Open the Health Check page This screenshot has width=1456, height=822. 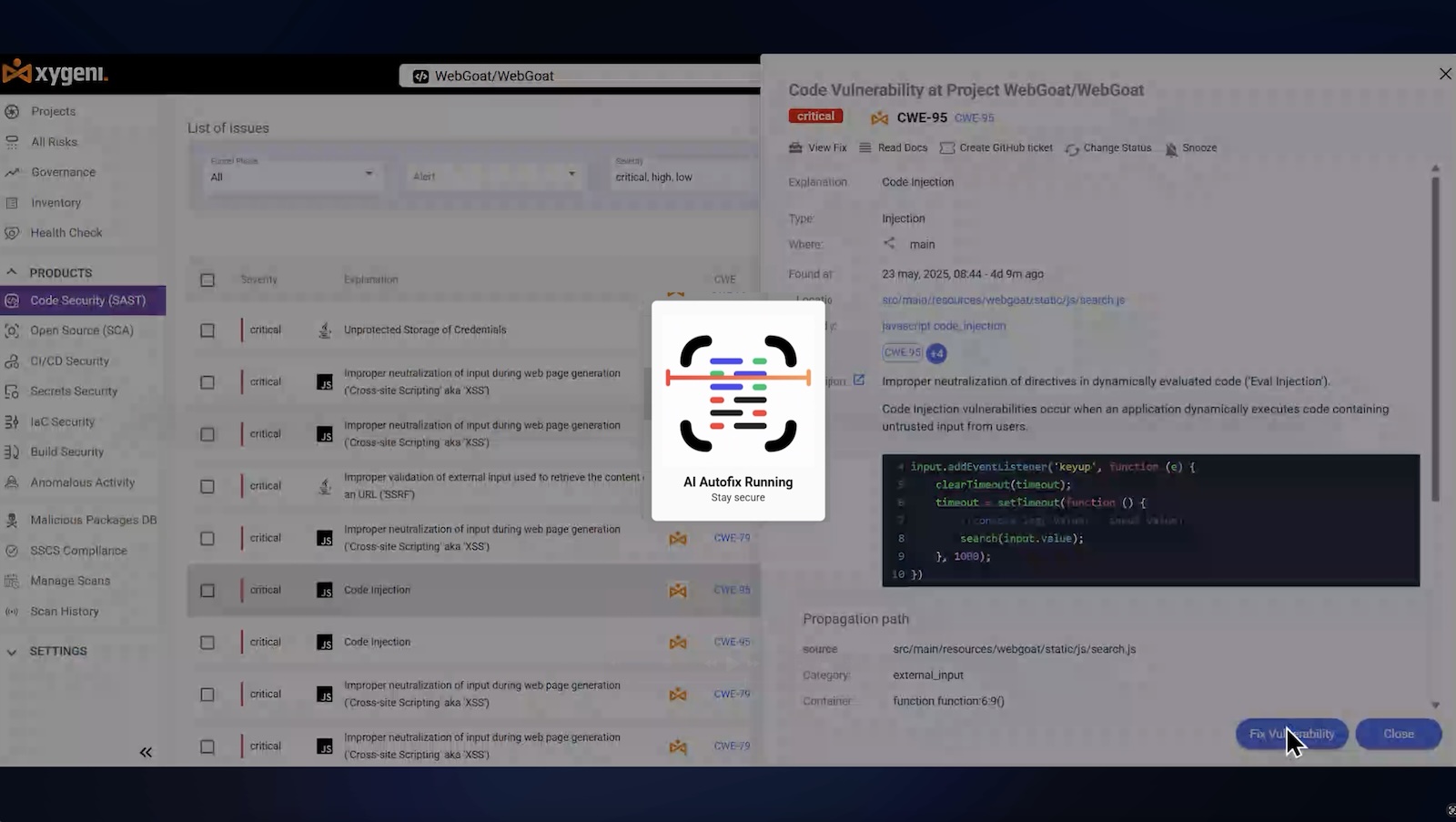pos(66,233)
